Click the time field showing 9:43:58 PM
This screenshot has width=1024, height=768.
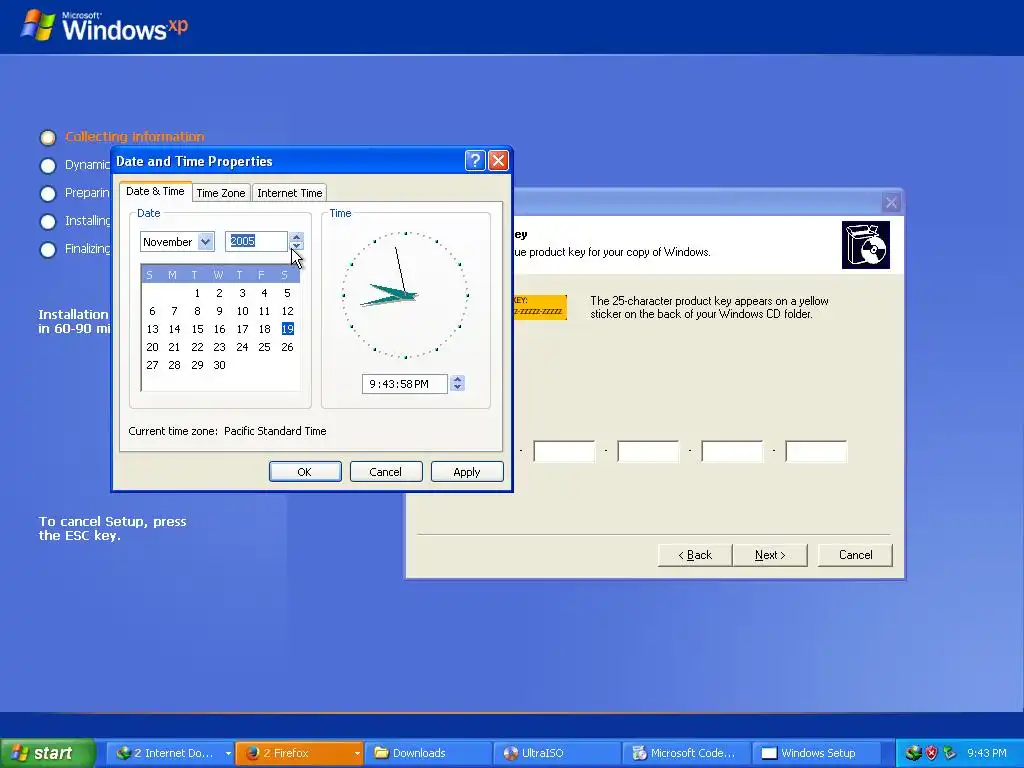pos(404,384)
